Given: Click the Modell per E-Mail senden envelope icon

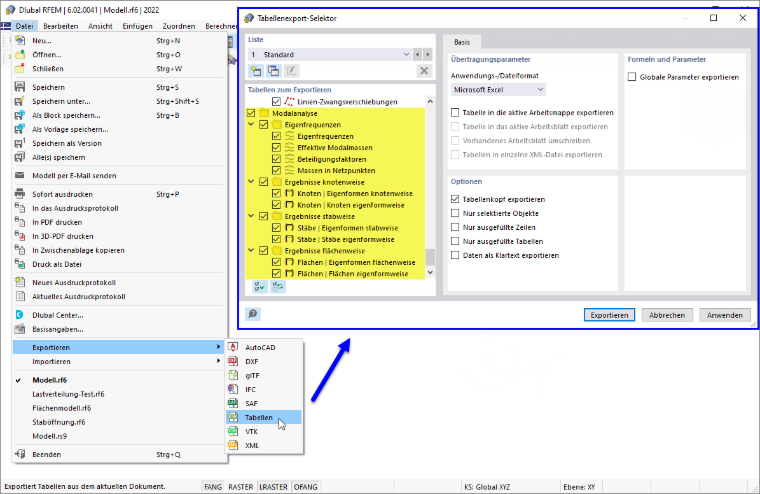Looking at the screenshot, I should [20, 175].
